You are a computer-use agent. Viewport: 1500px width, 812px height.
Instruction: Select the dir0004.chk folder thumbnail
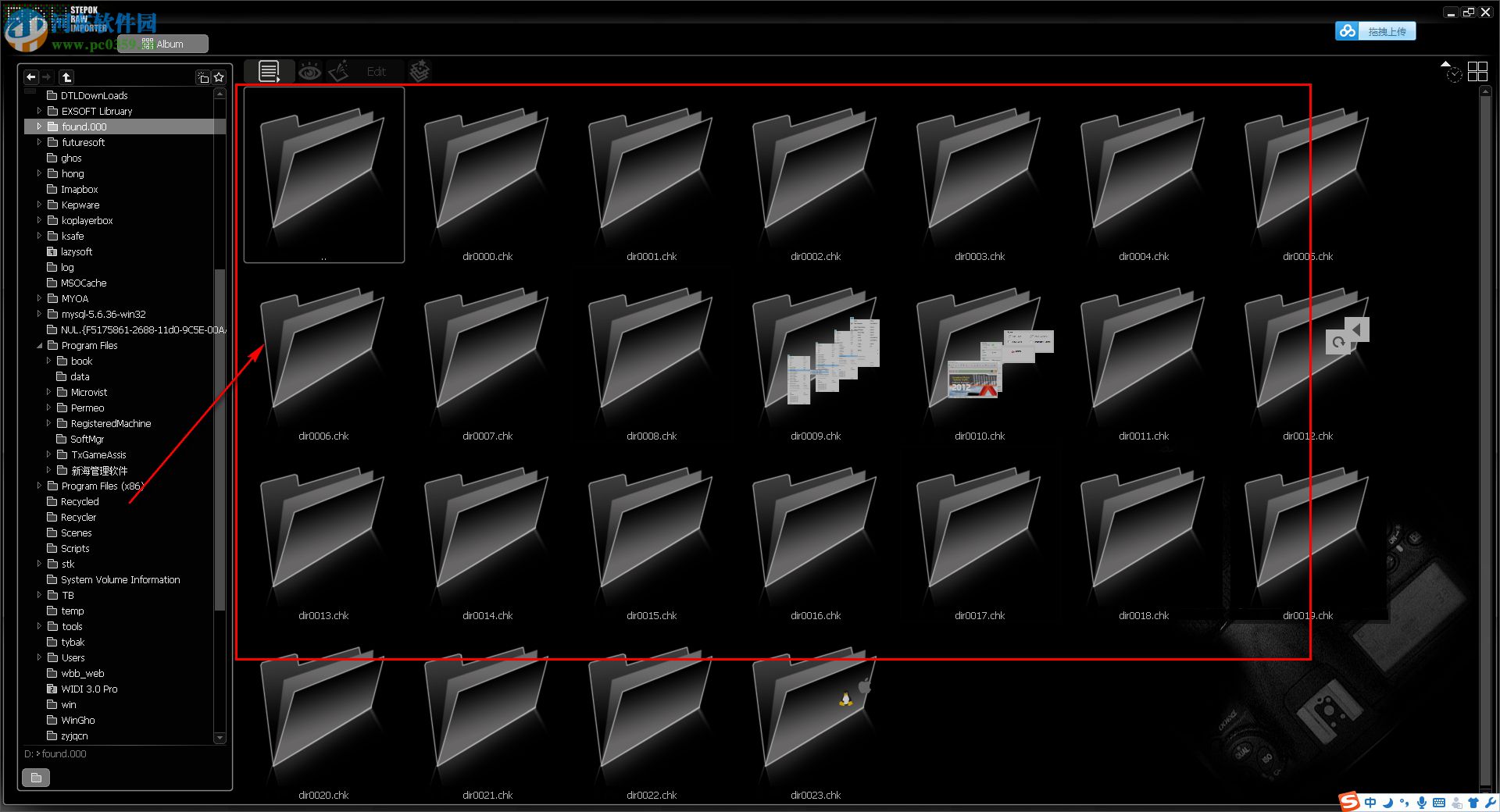1144,183
